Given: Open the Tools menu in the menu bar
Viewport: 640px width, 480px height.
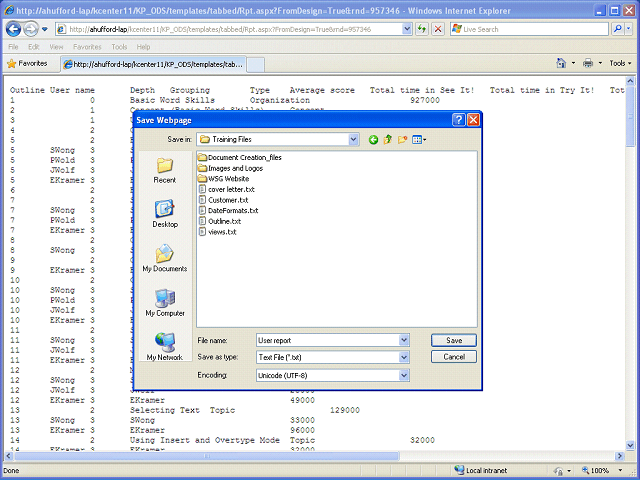Looking at the screenshot, I should click(119, 47).
